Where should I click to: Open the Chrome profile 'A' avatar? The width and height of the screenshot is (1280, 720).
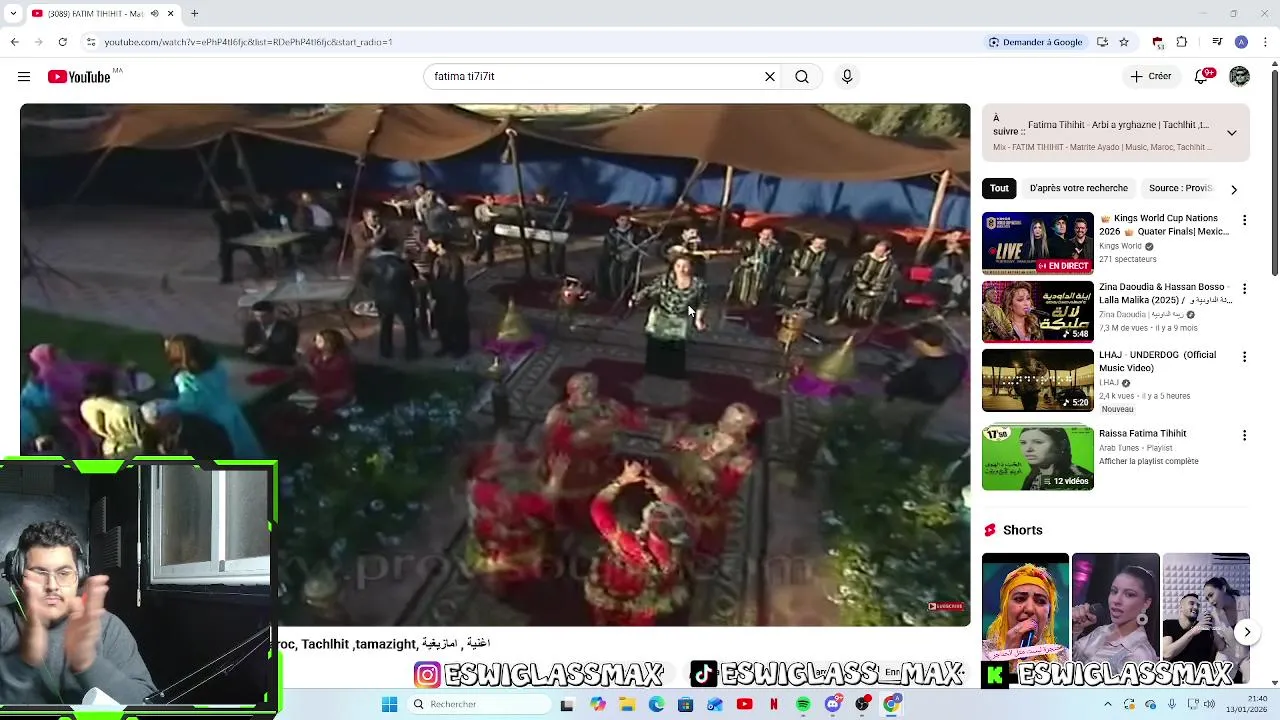click(x=1241, y=42)
